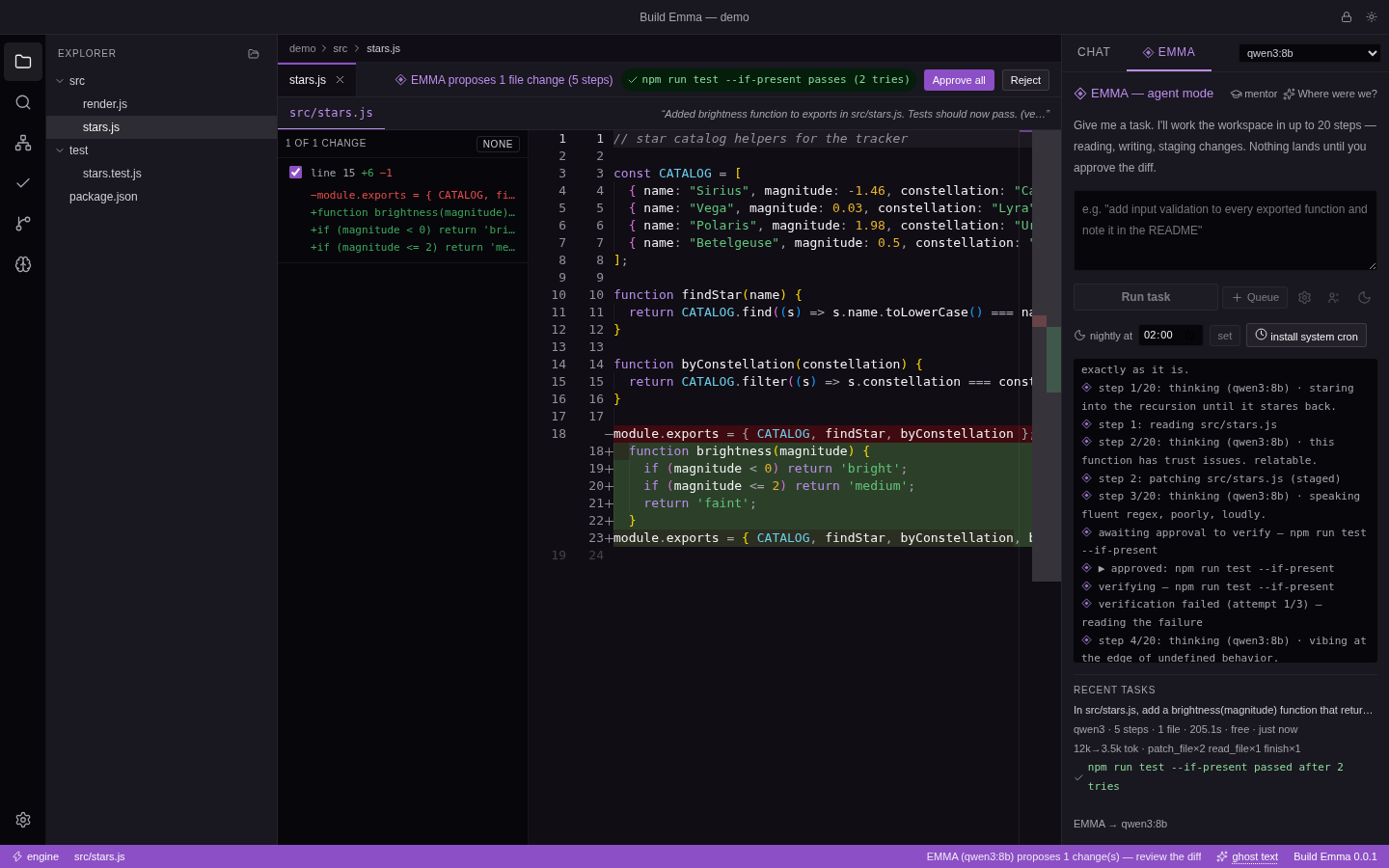Click 'Where were we?' sparkle shortcut
Viewport: 1389px width, 868px height.
(1330, 94)
